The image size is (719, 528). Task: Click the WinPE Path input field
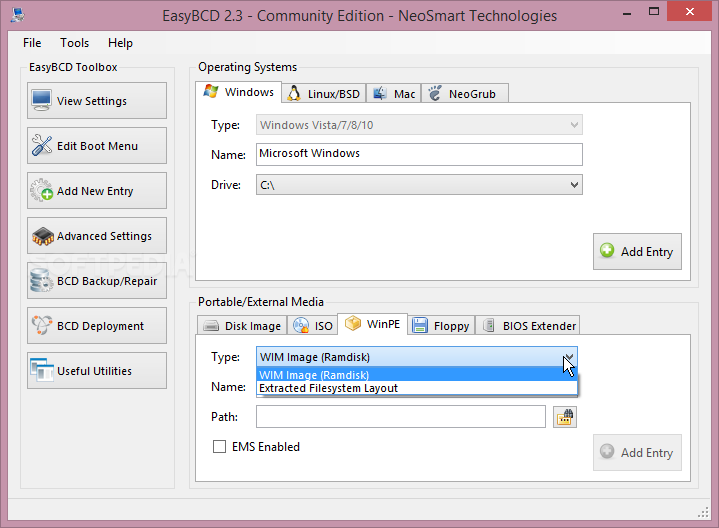(x=401, y=417)
